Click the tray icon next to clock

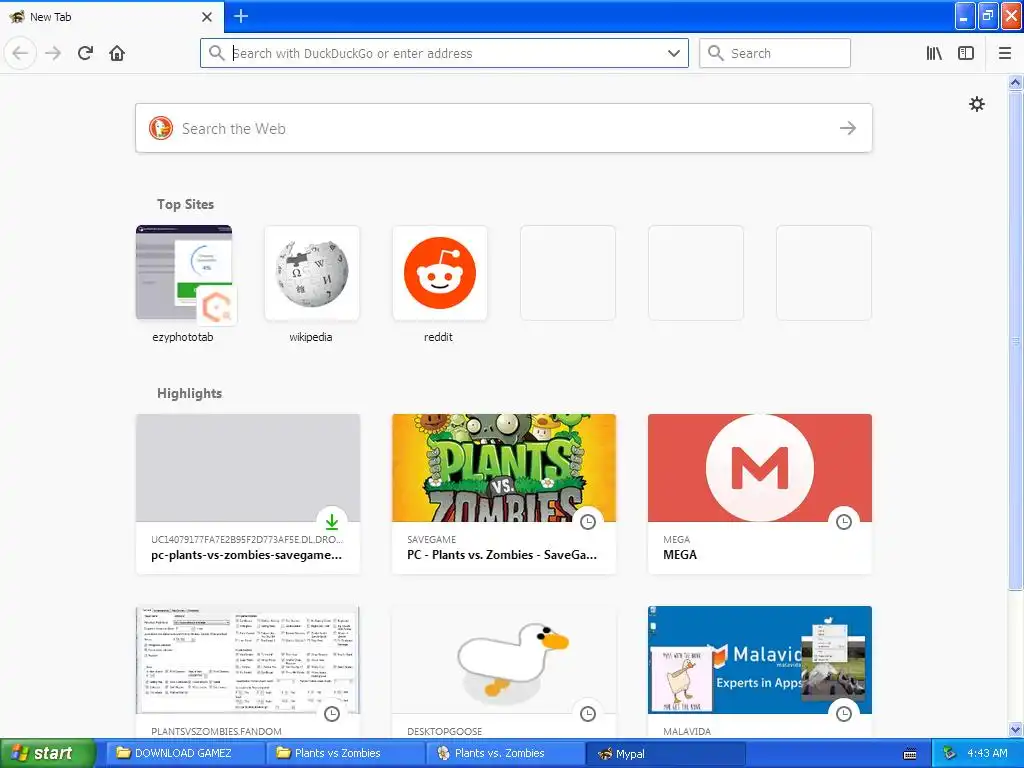948,753
